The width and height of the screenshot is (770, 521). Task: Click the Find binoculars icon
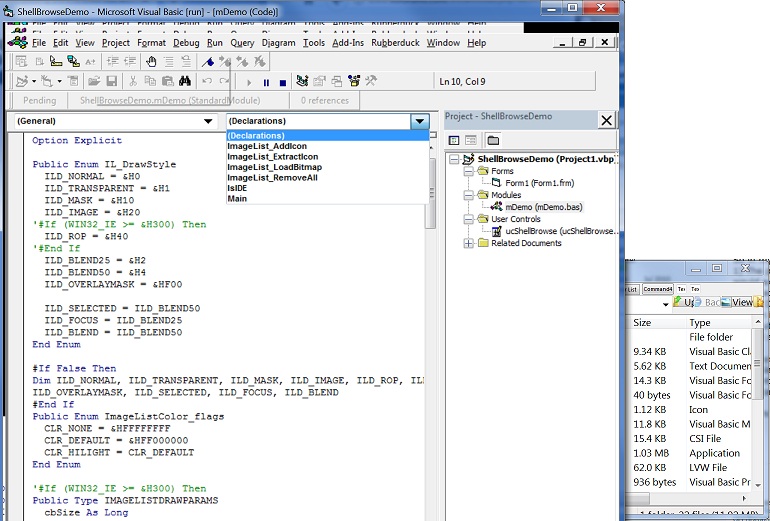[x=185, y=82]
